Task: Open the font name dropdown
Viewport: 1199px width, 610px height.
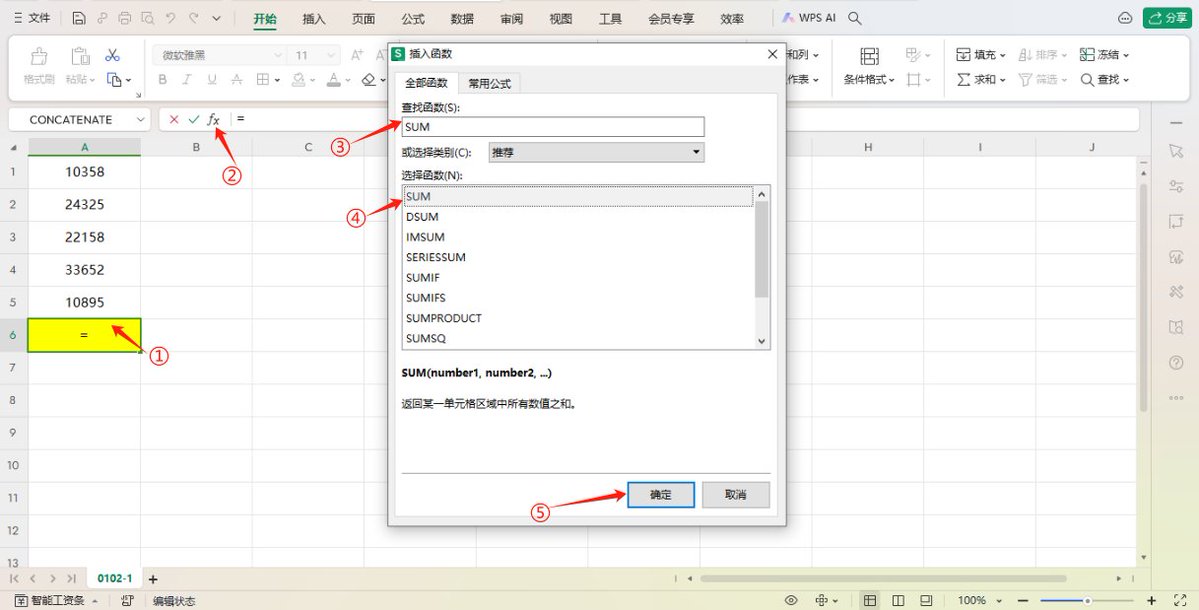Action: [x=278, y=55]
